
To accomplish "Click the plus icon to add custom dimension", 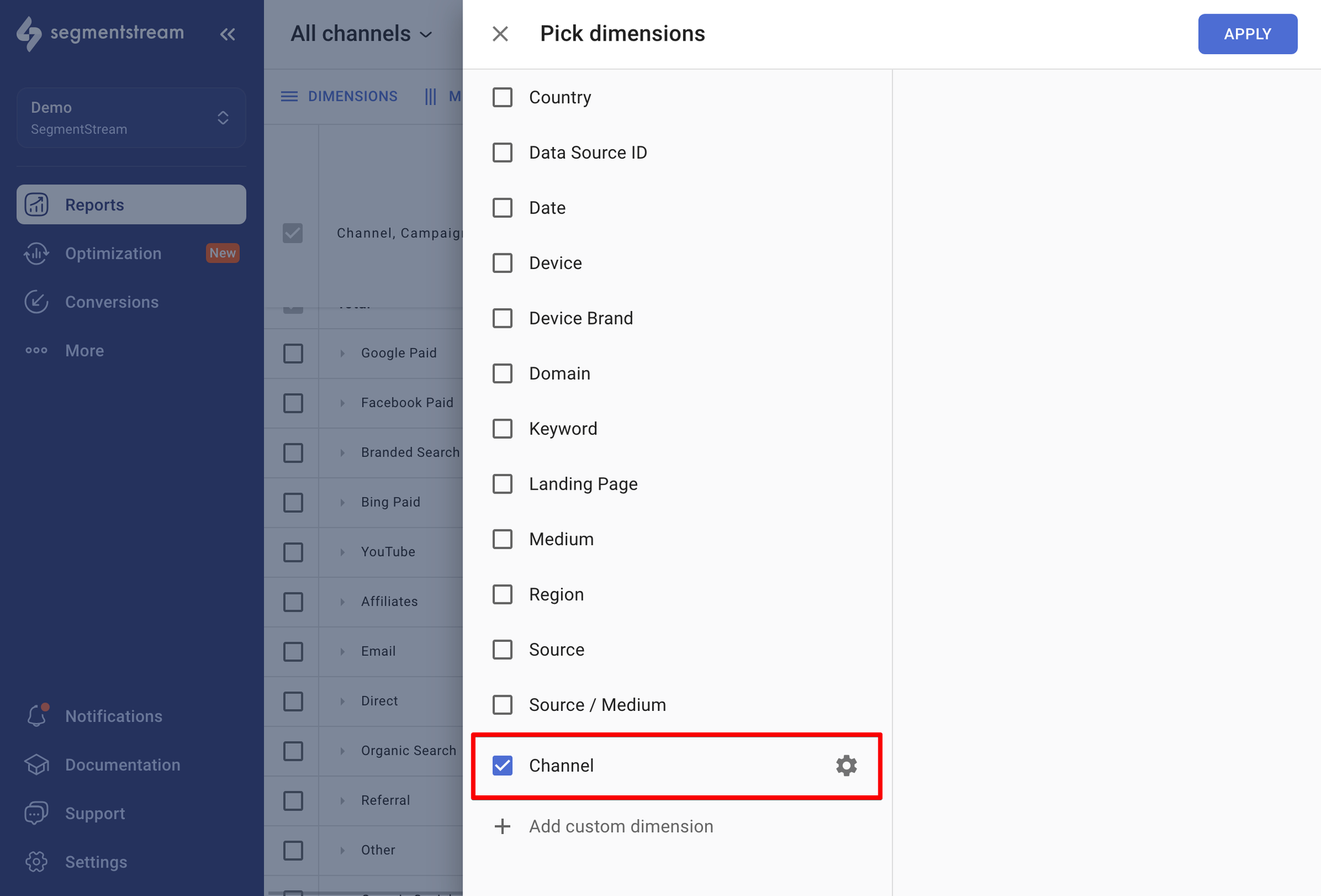I will tap(502, 826).
